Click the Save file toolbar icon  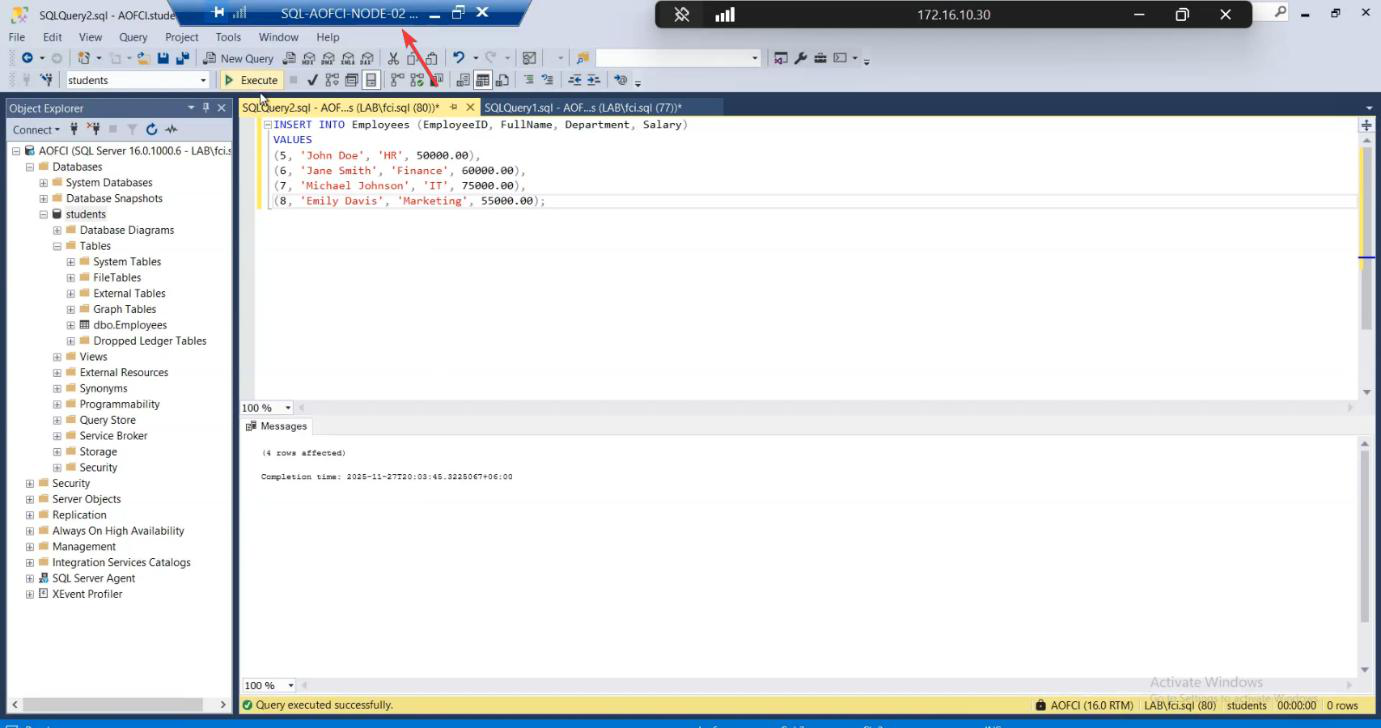point(162,58)
